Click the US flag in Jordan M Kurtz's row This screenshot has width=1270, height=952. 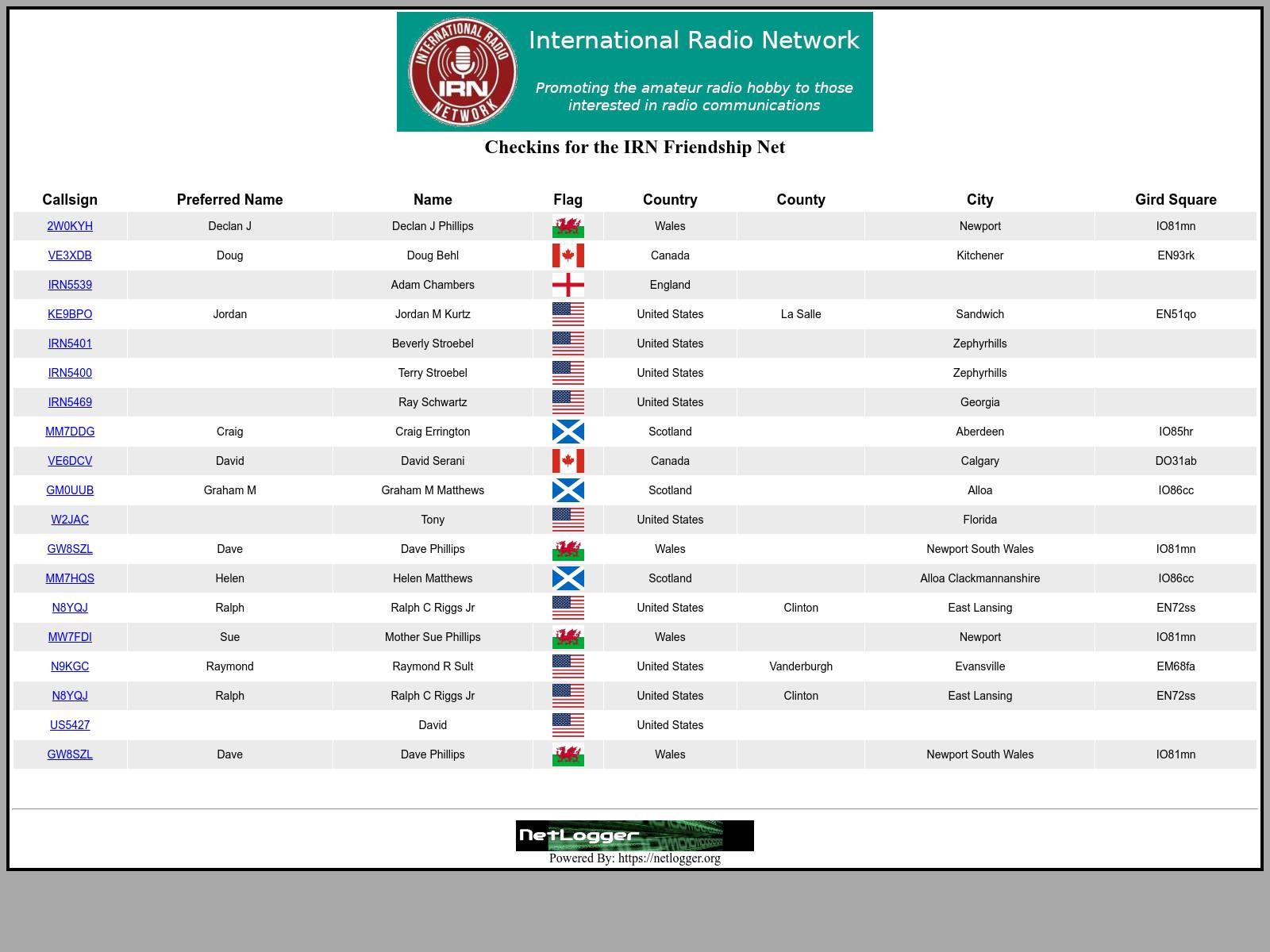pos(568,315)
